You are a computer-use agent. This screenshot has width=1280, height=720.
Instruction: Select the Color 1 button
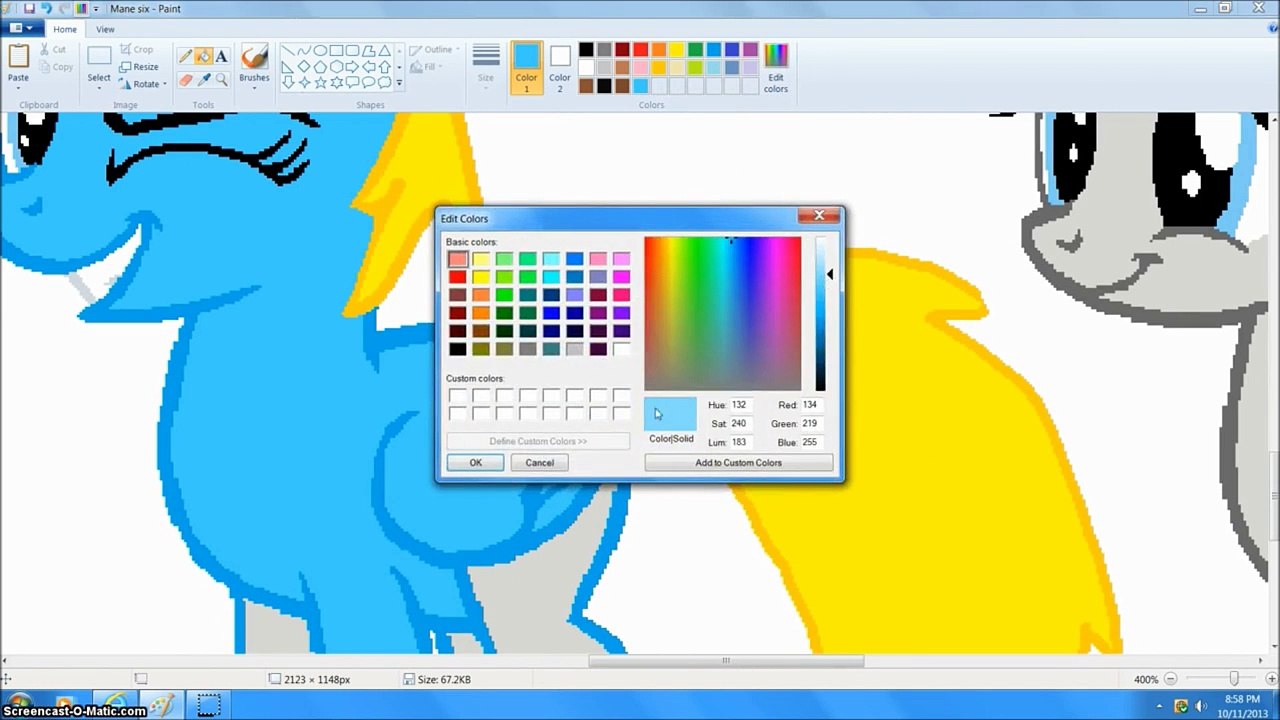pyautogui.click(x=527, y=67)
